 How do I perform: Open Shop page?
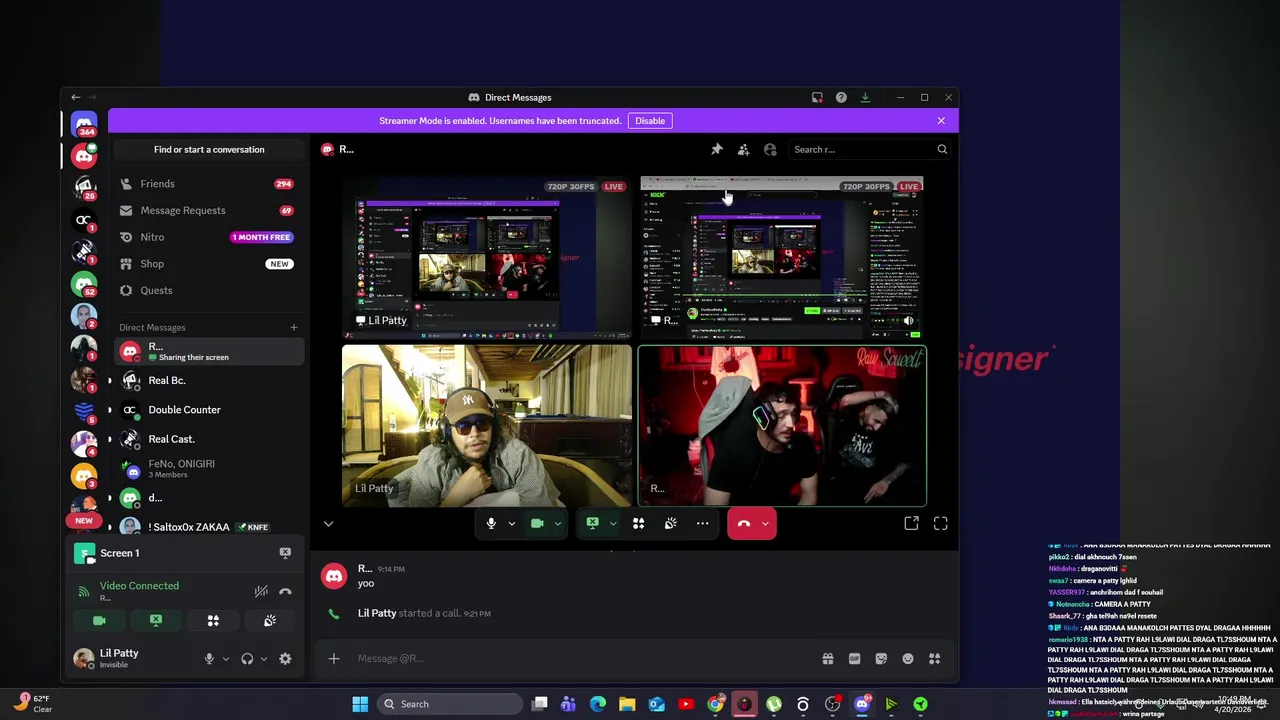tap(209, 264)
